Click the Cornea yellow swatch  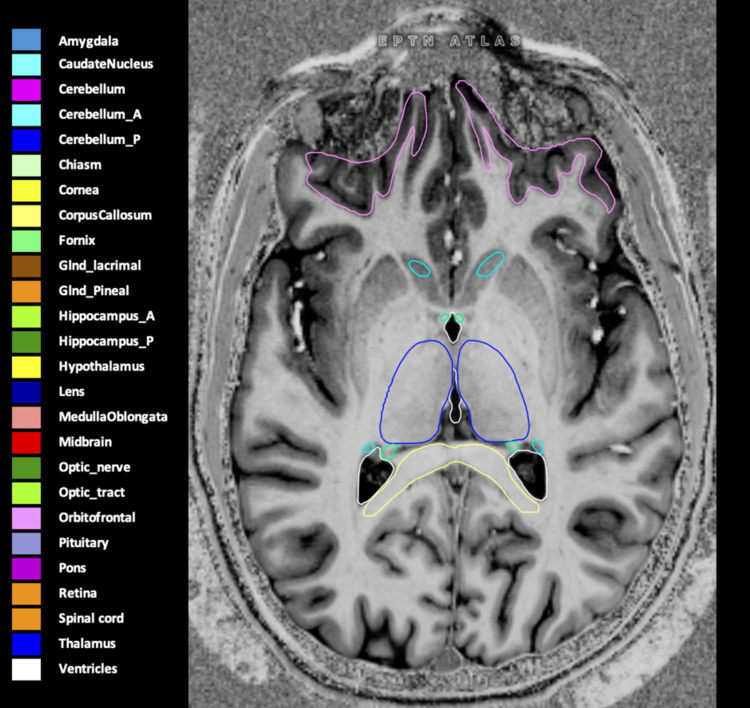26,190
